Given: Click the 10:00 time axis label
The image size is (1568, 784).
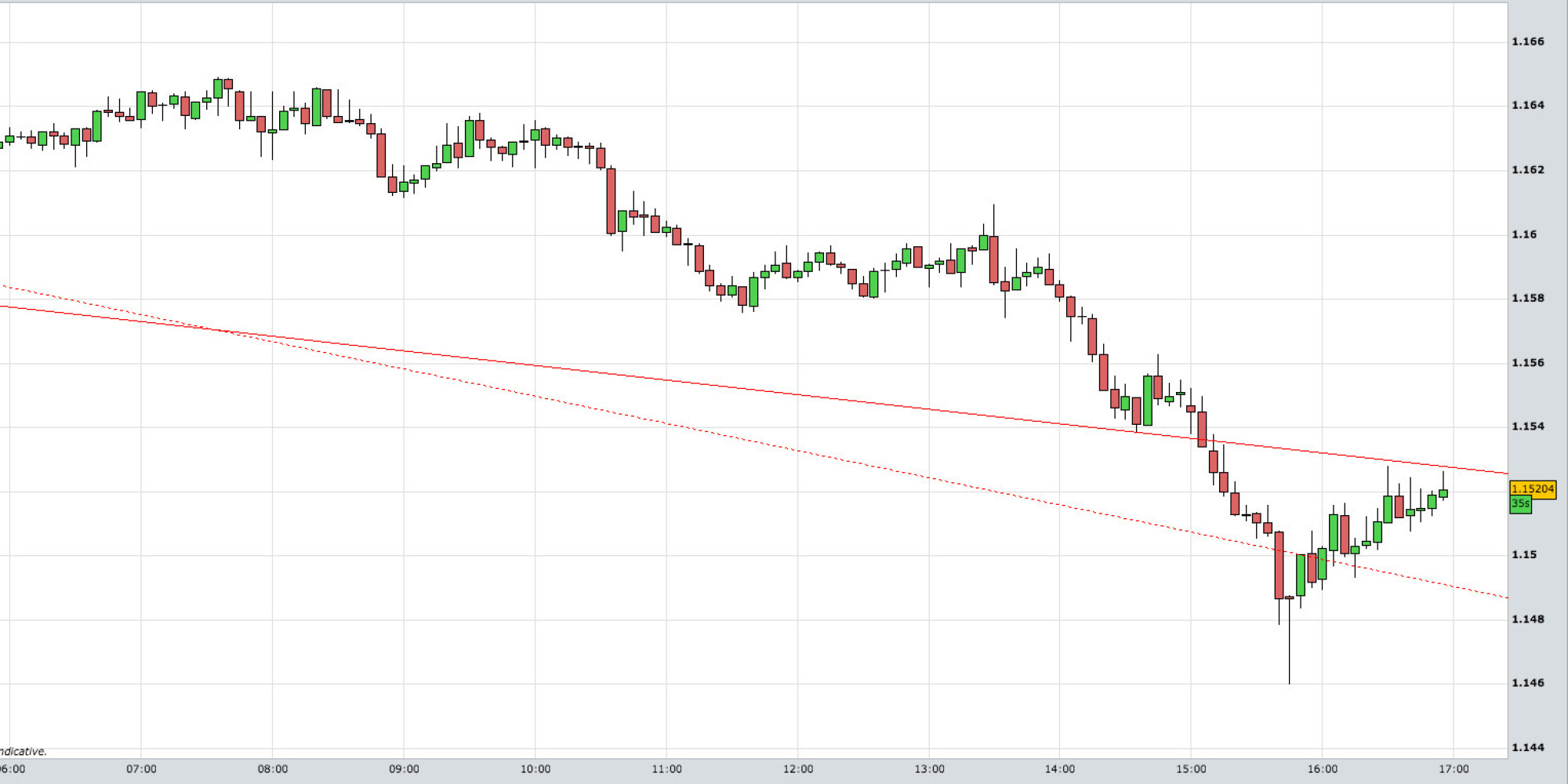Looking at the screenshot, I should point(535,769).
